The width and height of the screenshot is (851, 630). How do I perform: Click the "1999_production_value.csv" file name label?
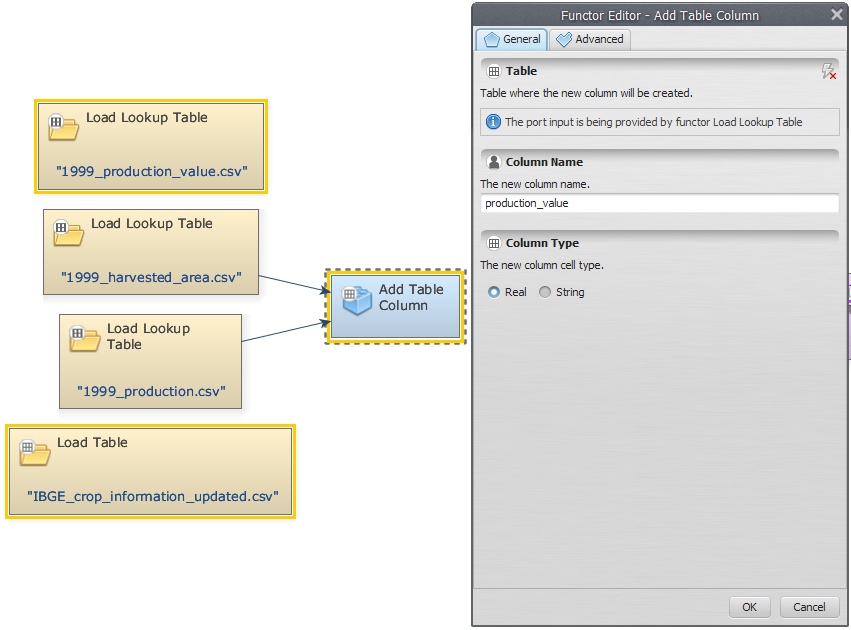(151, 170)
